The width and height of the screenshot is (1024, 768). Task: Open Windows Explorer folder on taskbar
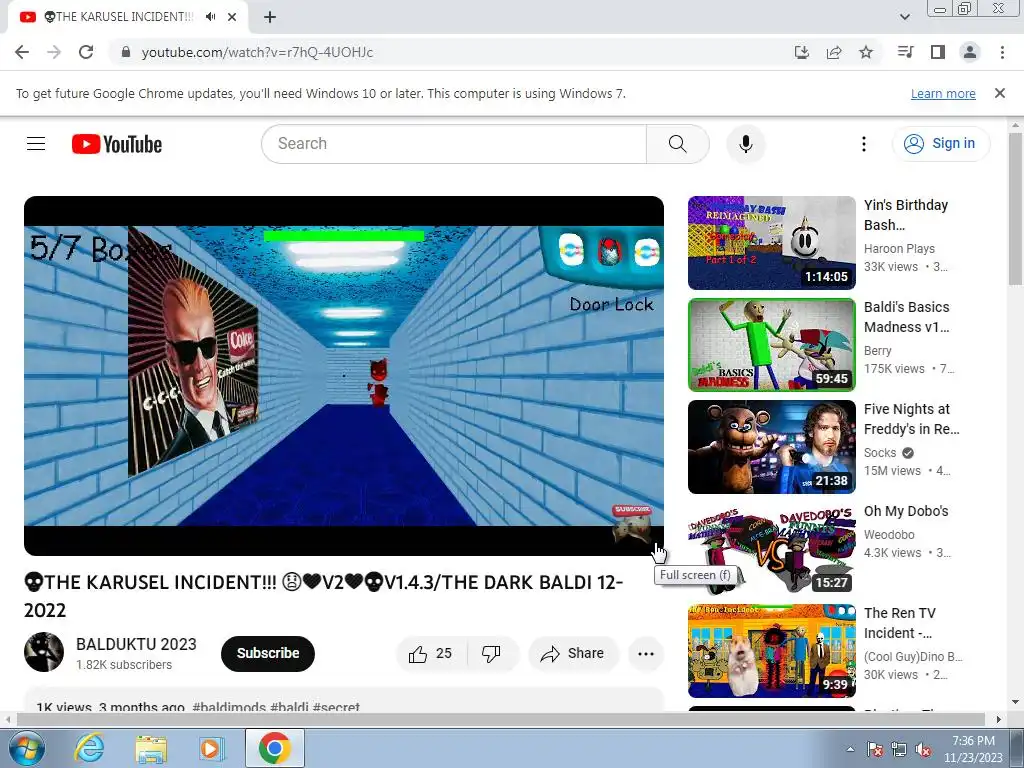click(x=150, y=748)
